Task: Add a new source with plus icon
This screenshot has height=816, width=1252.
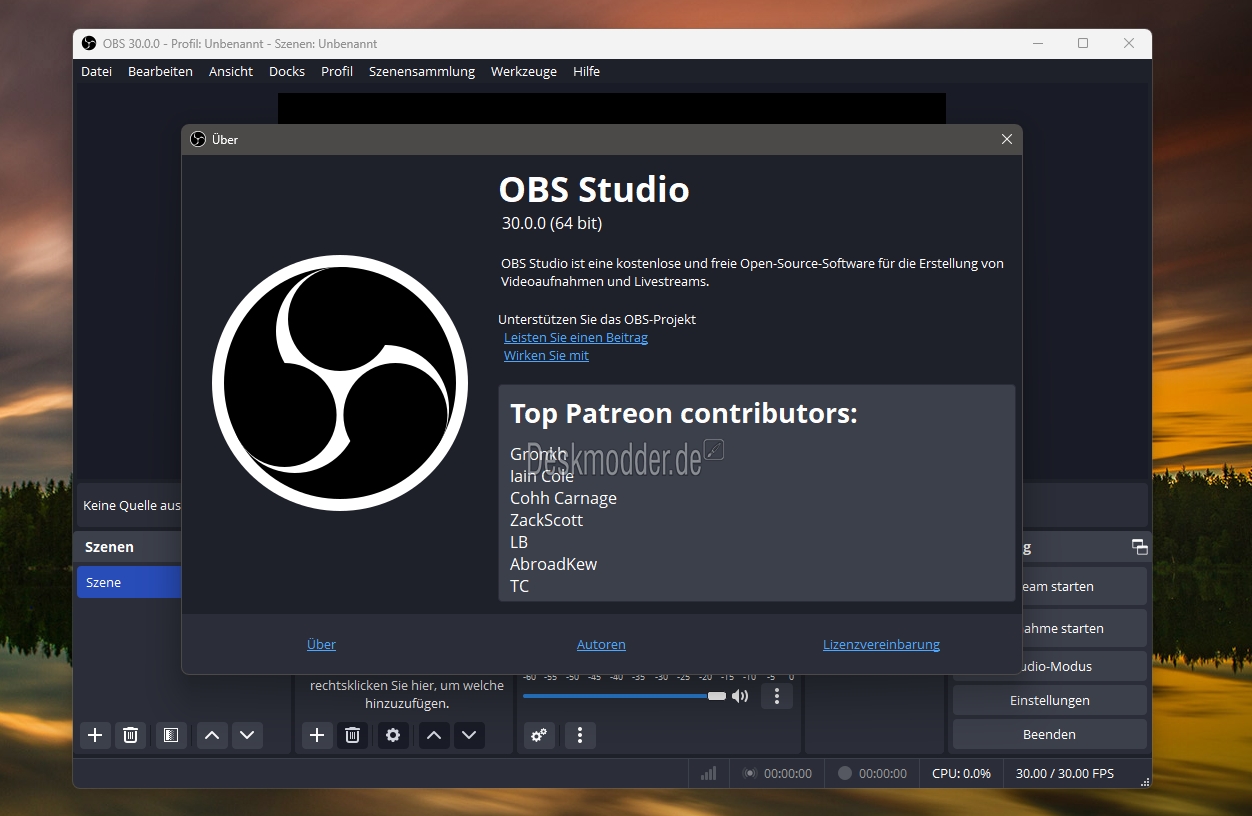Action: (317, 735)
